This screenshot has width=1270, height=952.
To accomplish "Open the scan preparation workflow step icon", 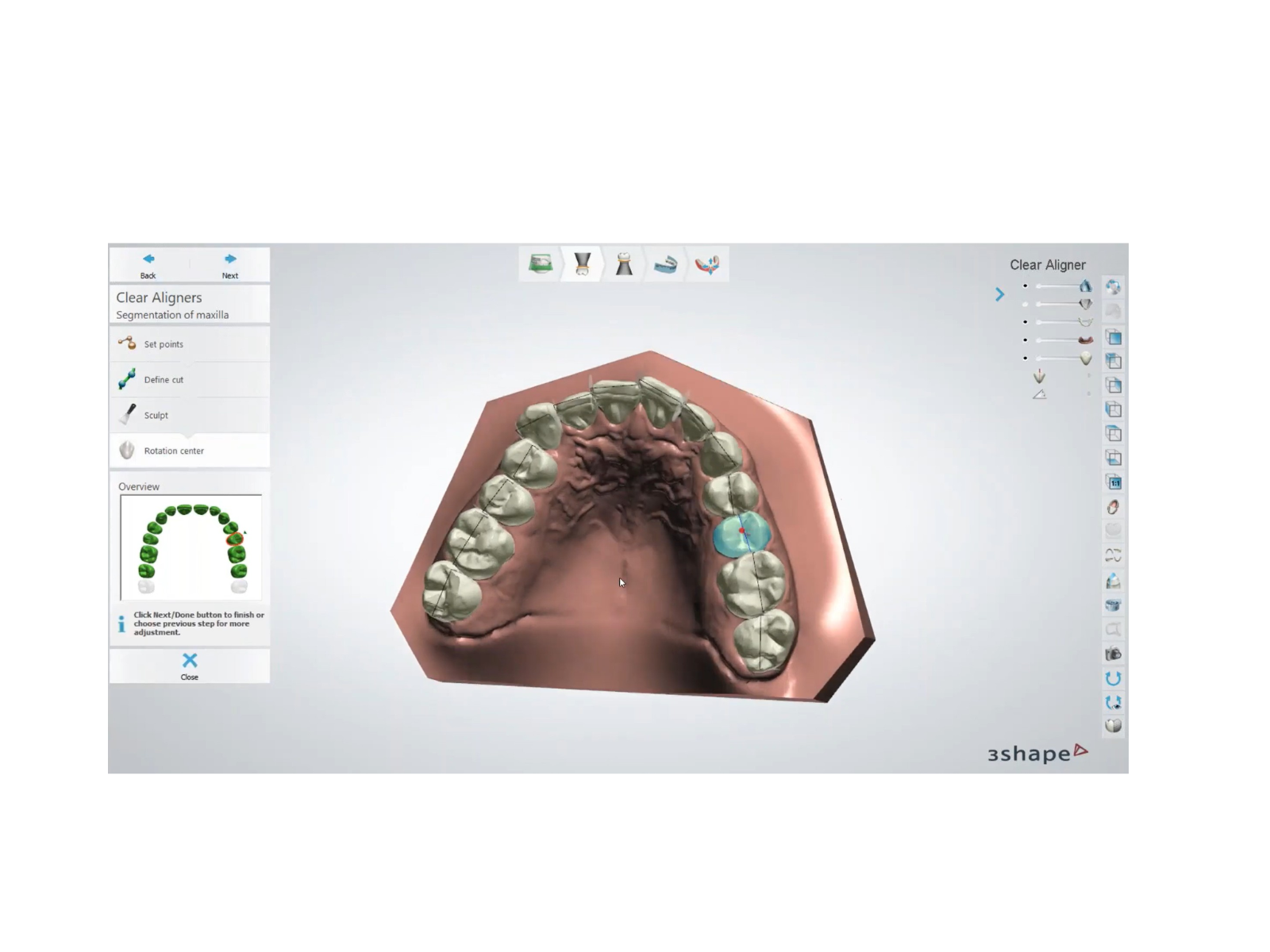I will tap(541, 263).
